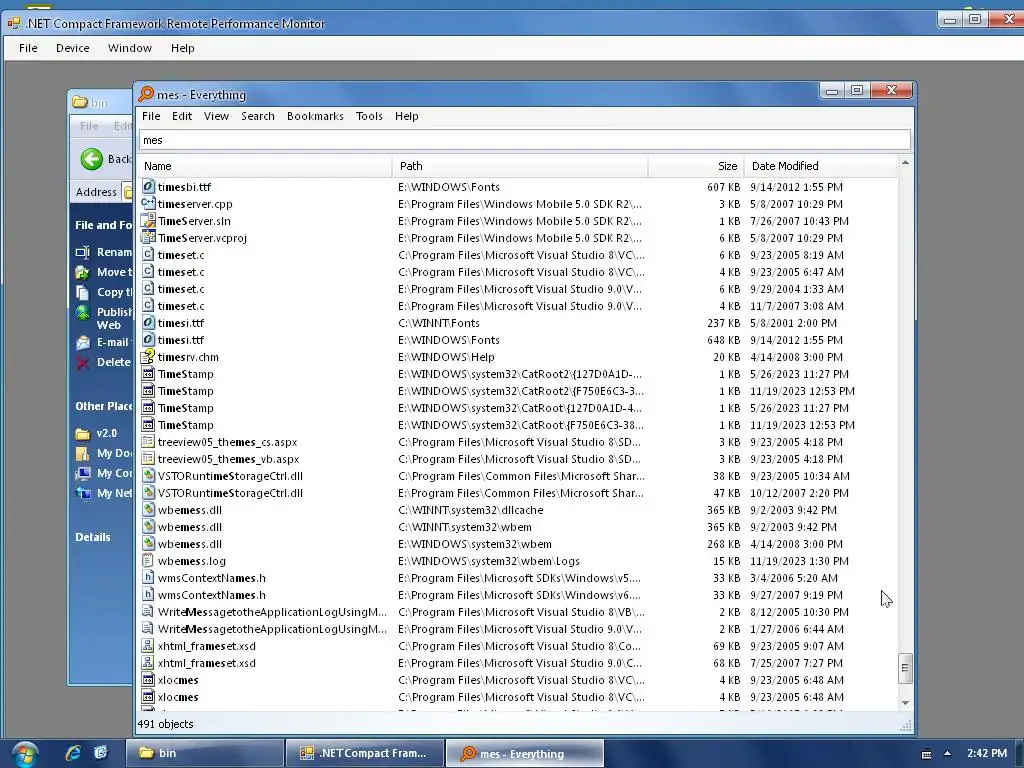Click the 648 KB size cell
Image resolution: width=1024 pixels, height=768 pixels.
(x=724, y=340)
